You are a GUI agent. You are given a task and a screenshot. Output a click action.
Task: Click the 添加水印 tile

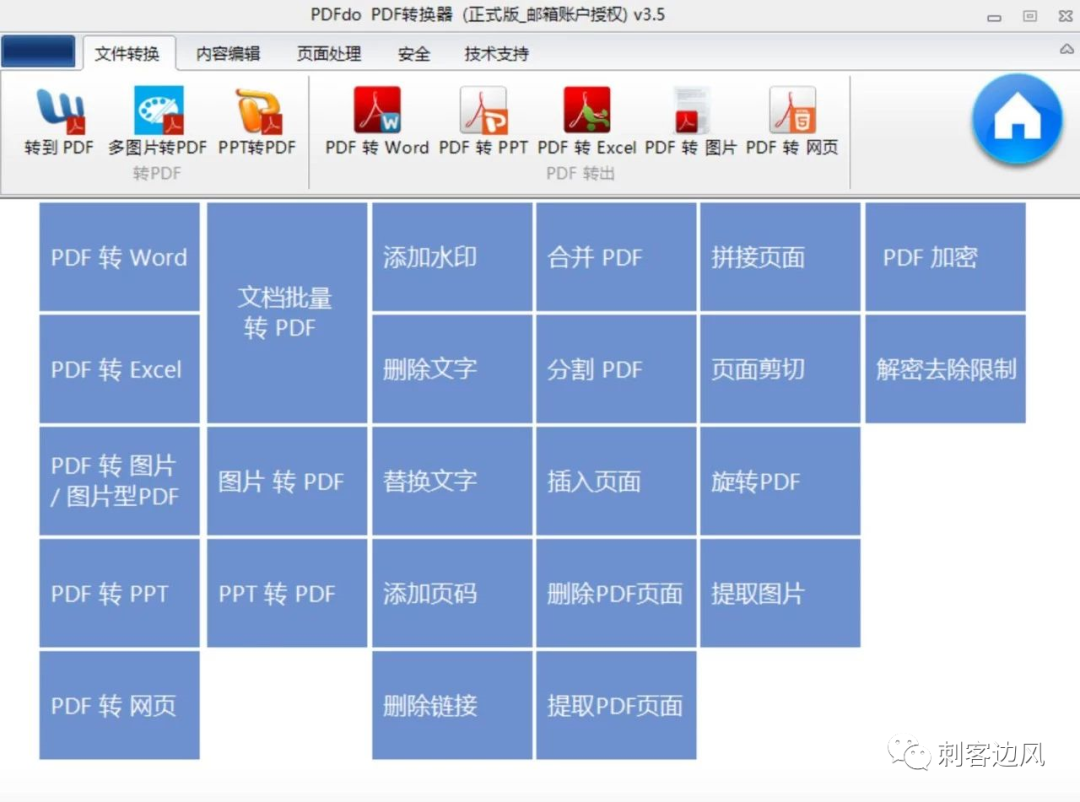452,257
